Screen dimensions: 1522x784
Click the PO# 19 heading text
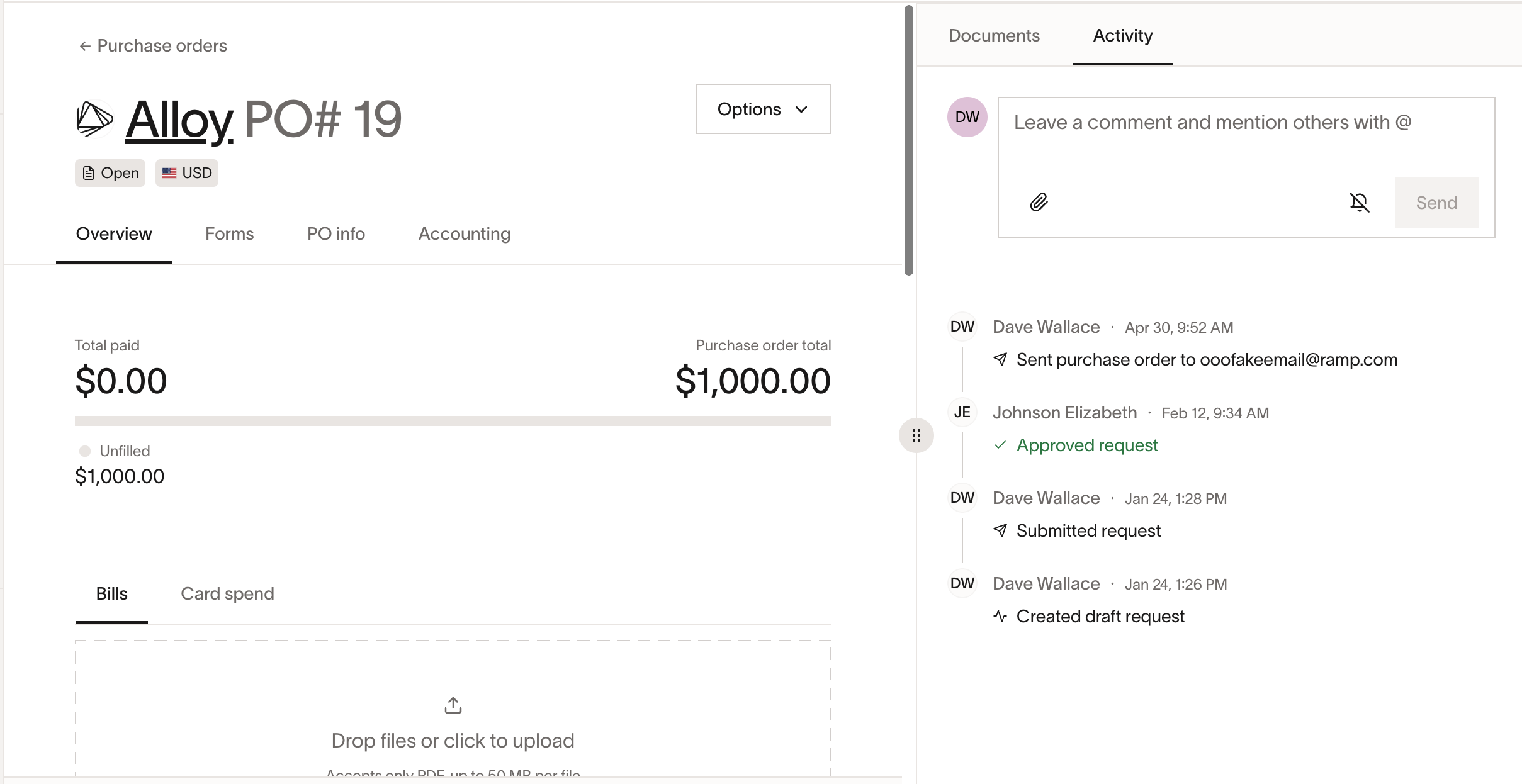pos(323,120)
